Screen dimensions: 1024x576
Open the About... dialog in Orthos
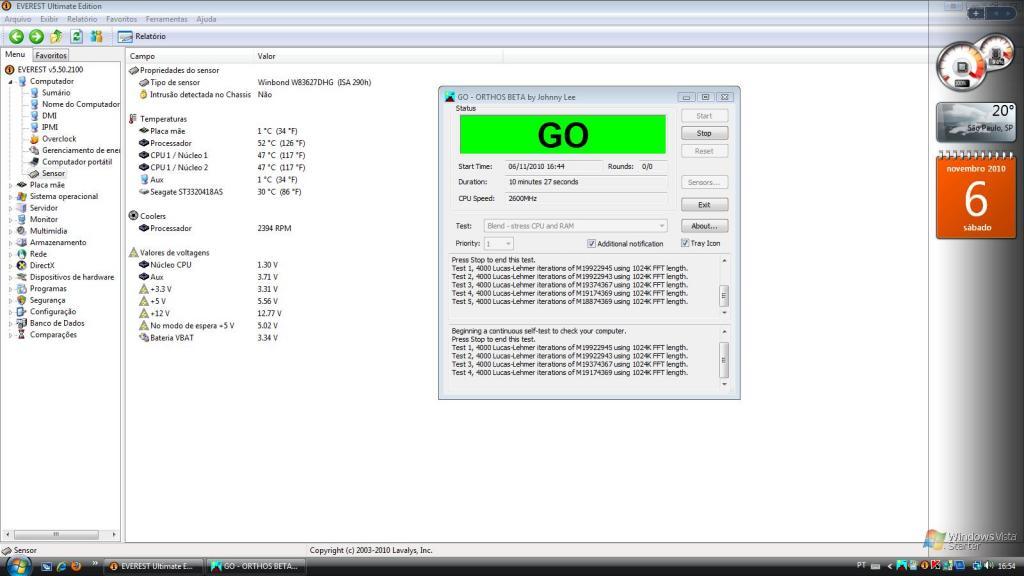click(x=704, y=226)
